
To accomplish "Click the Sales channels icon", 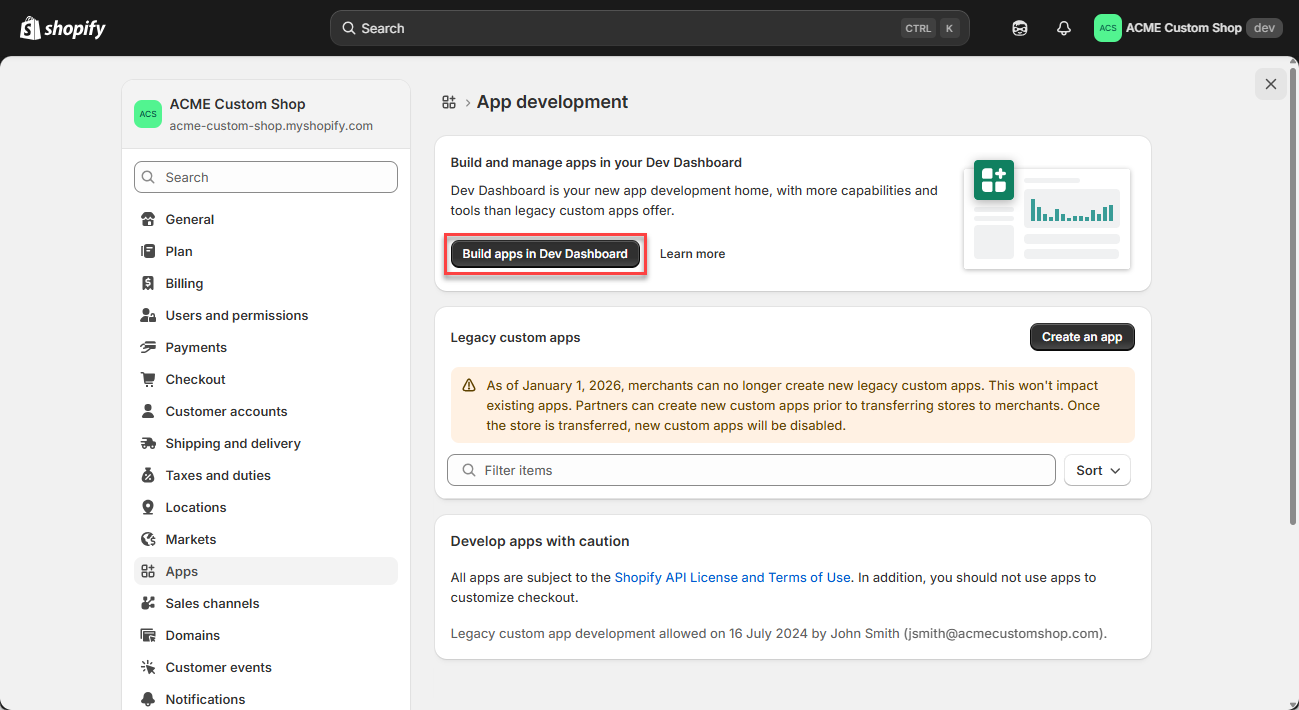I will [148, 603].
